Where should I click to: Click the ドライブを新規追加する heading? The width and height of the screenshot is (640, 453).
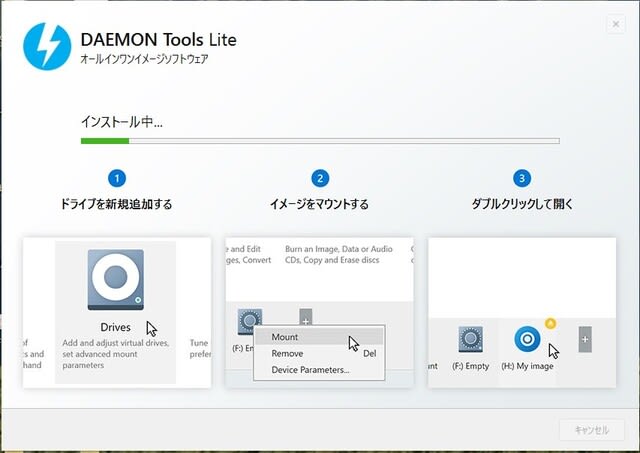(116, 204)
